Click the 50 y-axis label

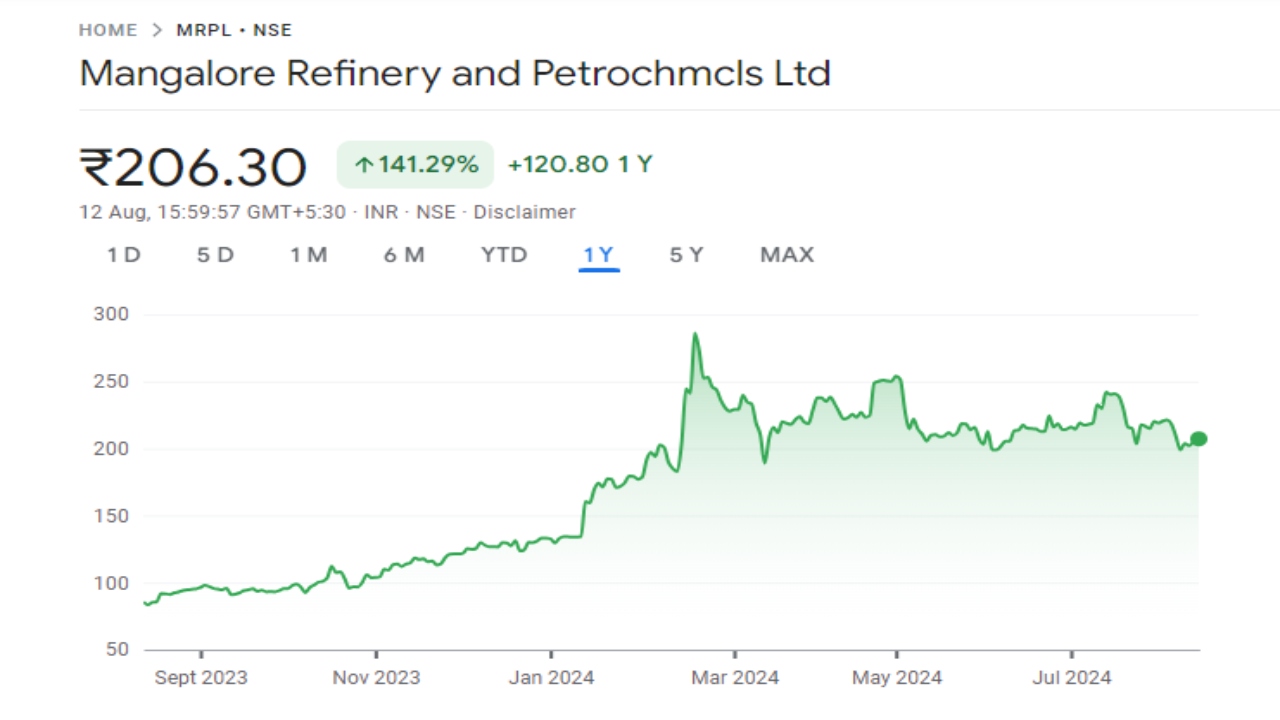[118, 650]
